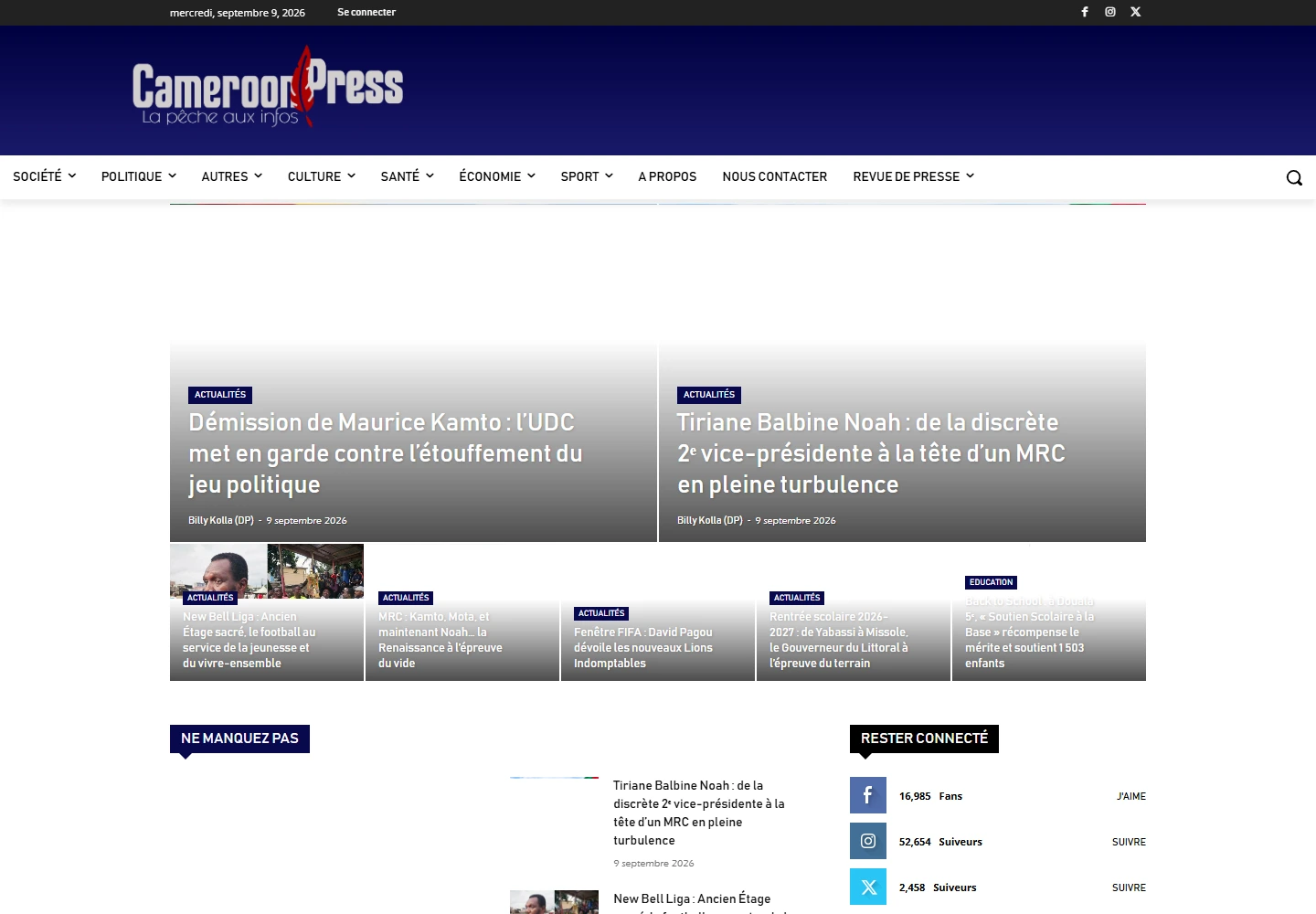Click the Ne Manquez Pas section heading
The height and width of the screenshot is (914, 1316).
(x=239, y=739)
